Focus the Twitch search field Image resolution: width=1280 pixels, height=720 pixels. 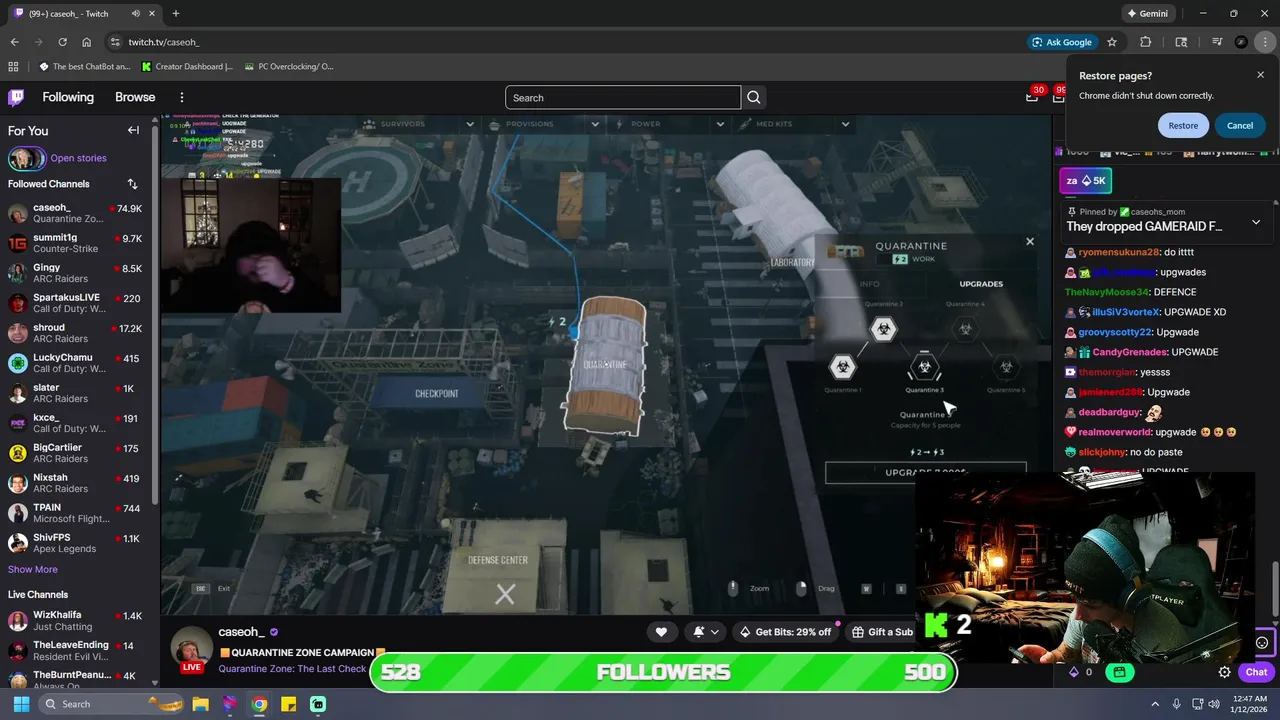pyautogui.click(x=623, y=97)
